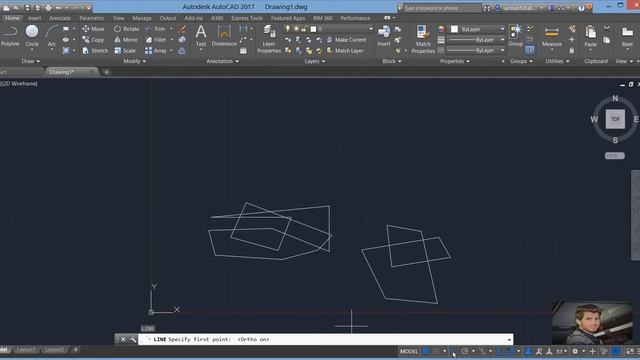Open the Parametric ribbon tab
Screen dimensions: 640x360
(x=91, y=18)
